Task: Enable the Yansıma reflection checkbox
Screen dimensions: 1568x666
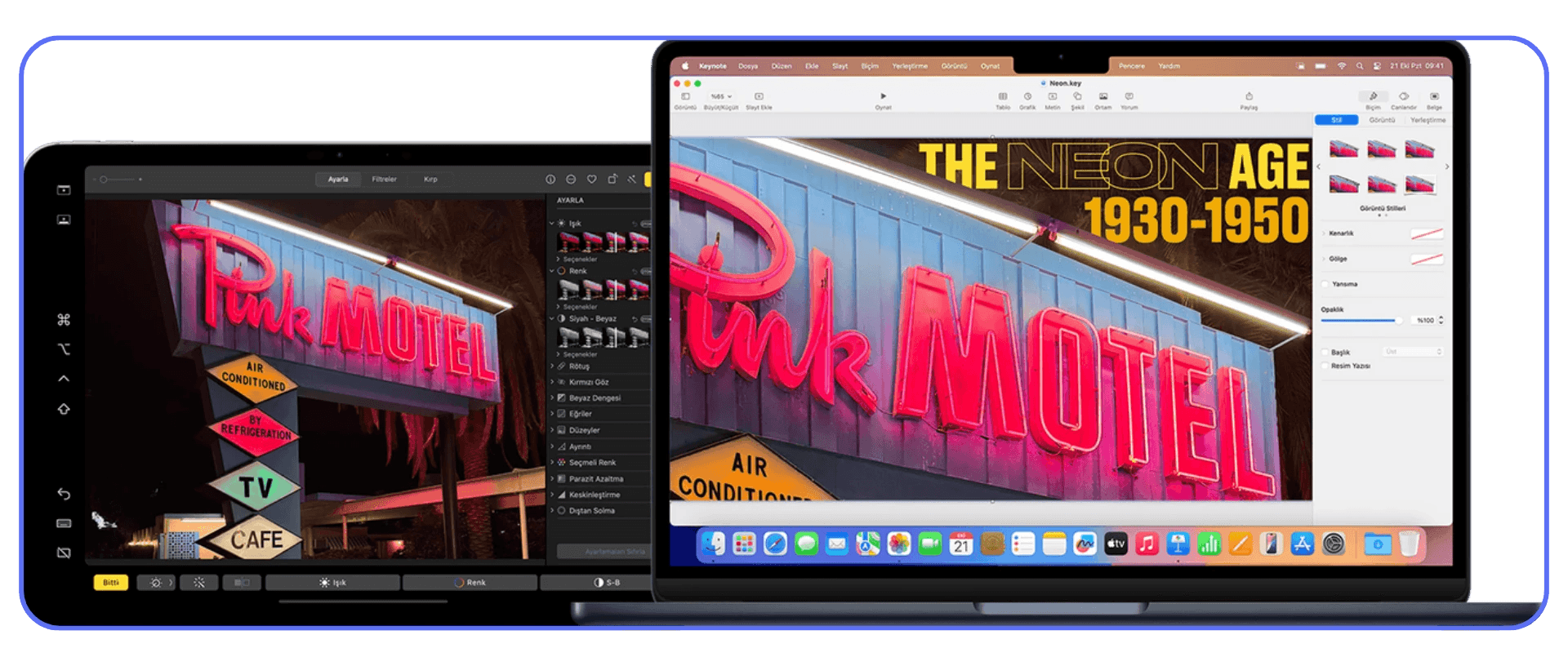Action: click(1325, 284)
